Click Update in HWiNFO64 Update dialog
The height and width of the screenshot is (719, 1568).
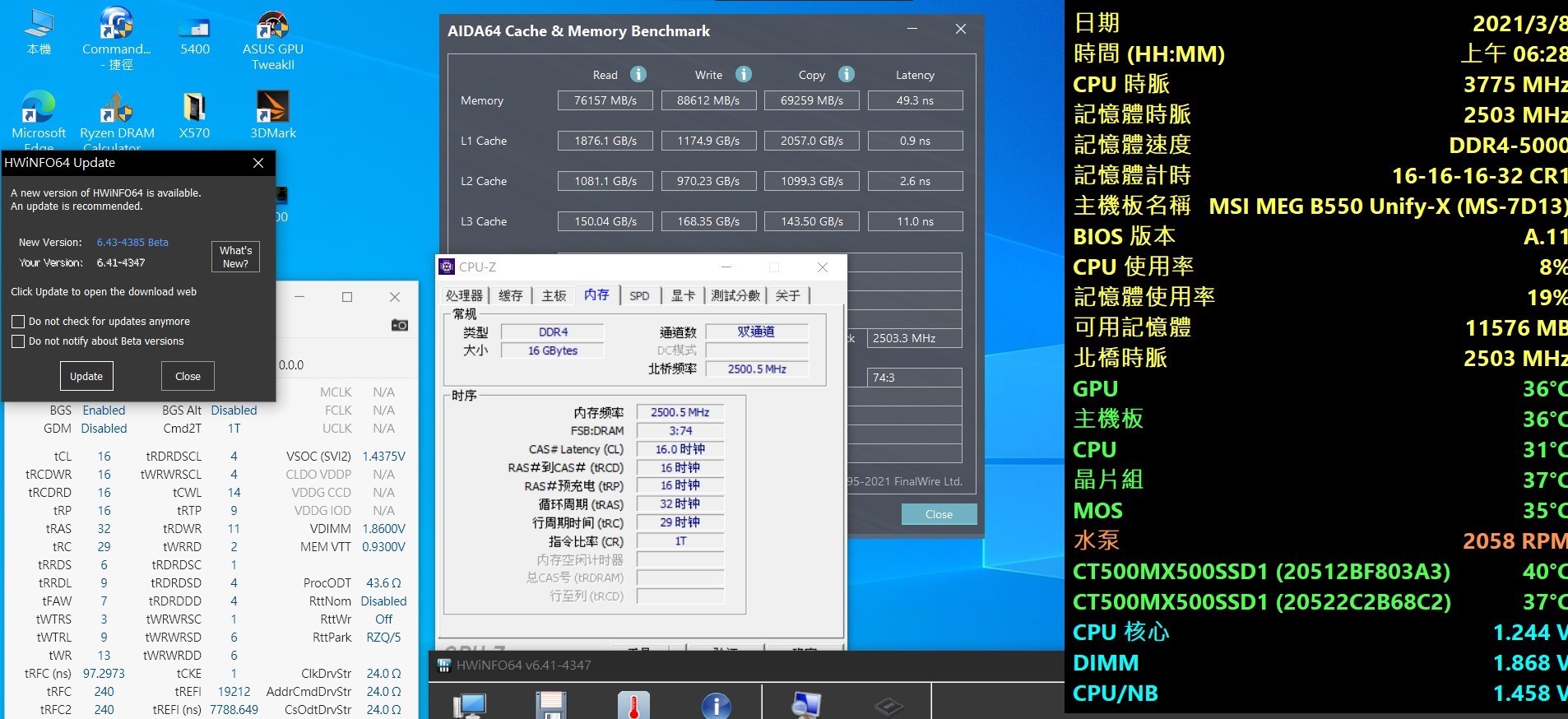click(86, 376)
